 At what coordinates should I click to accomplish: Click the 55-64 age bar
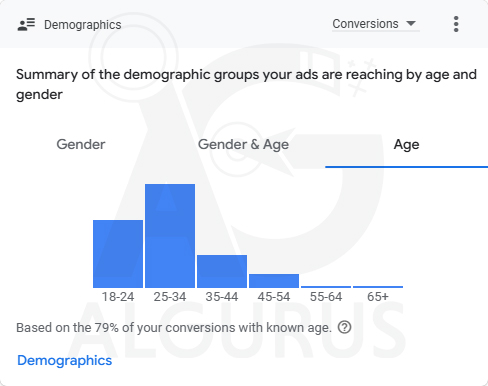326,287
